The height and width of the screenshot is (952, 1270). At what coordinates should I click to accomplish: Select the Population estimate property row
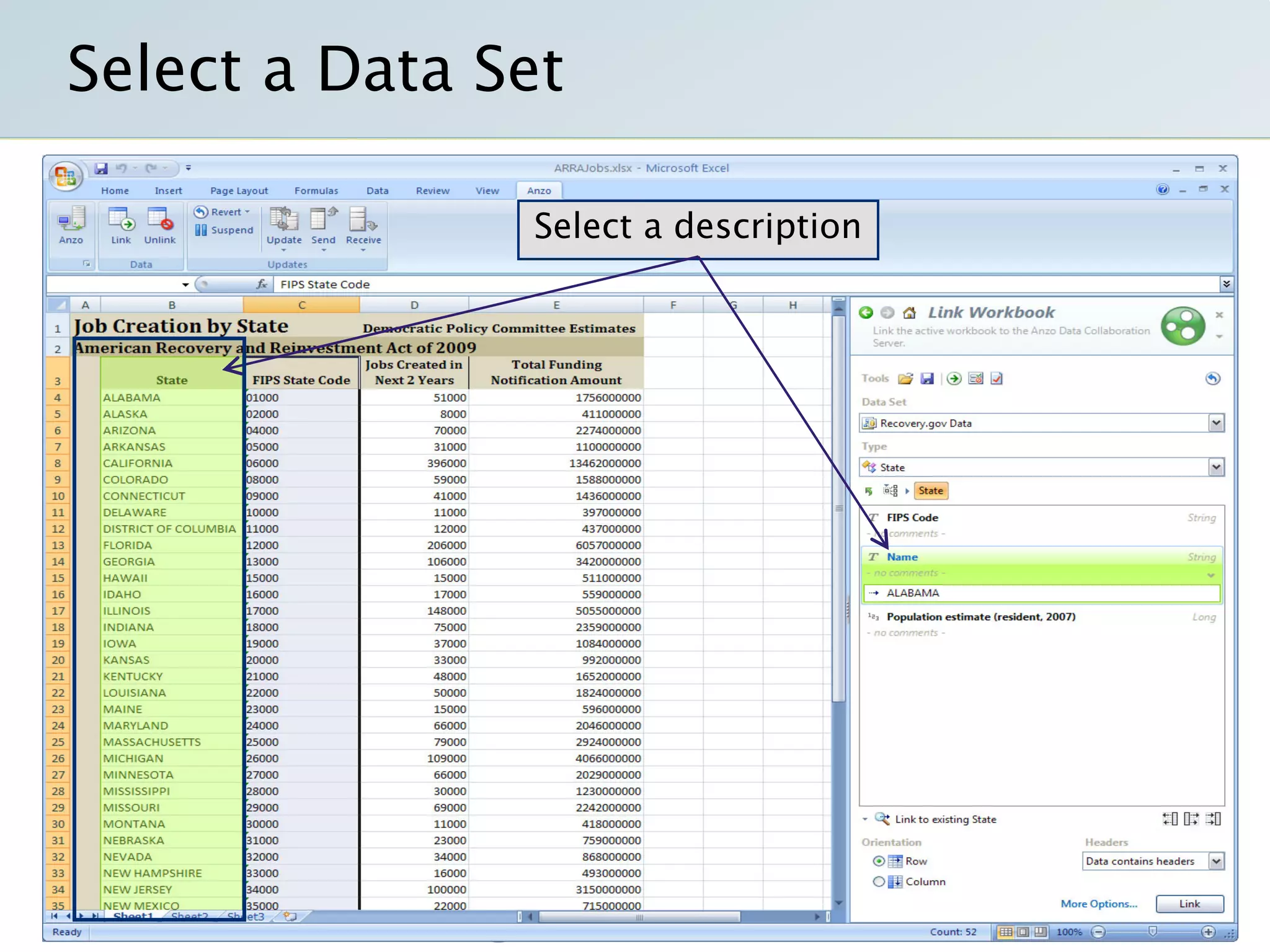[1041, 624]
